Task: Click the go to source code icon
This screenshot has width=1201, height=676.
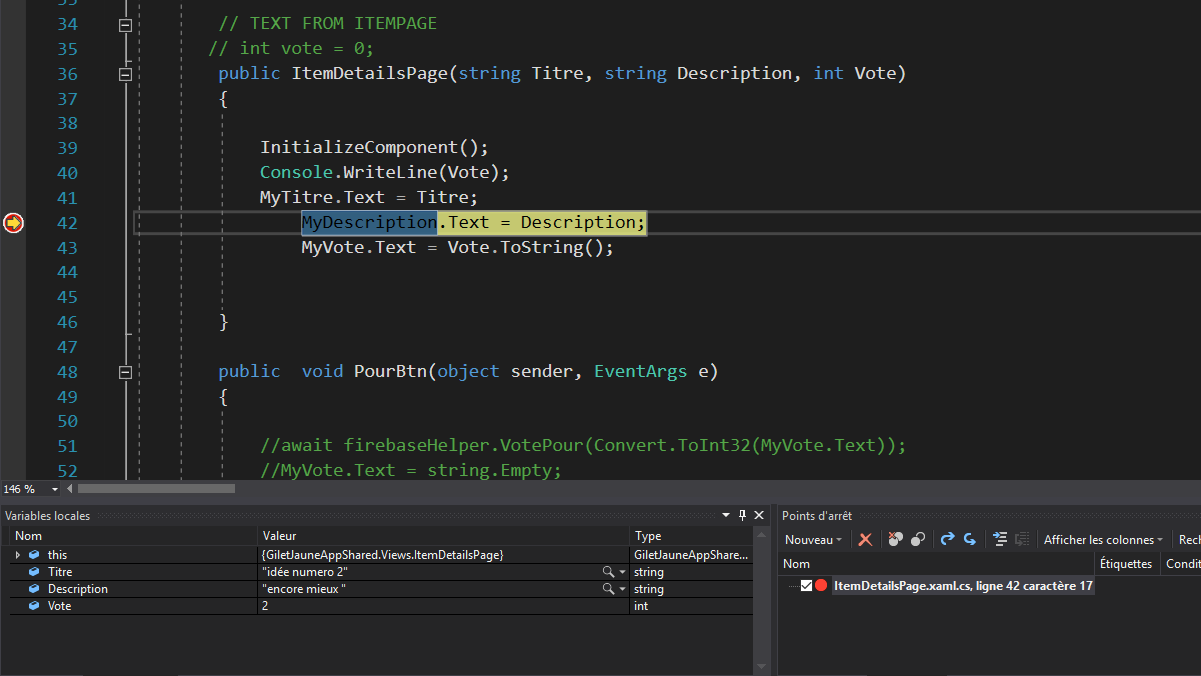Action: pos(999,539)
